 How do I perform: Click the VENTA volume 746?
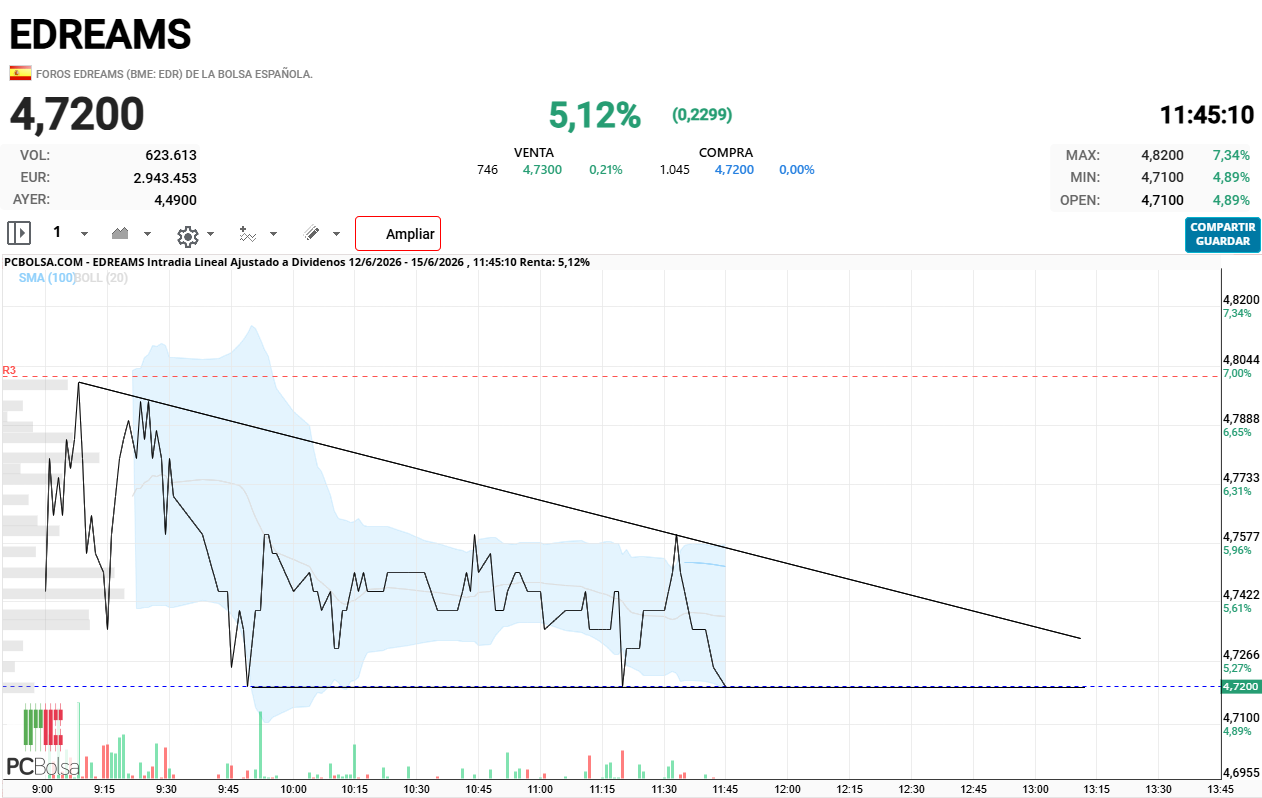click(488, 170)
